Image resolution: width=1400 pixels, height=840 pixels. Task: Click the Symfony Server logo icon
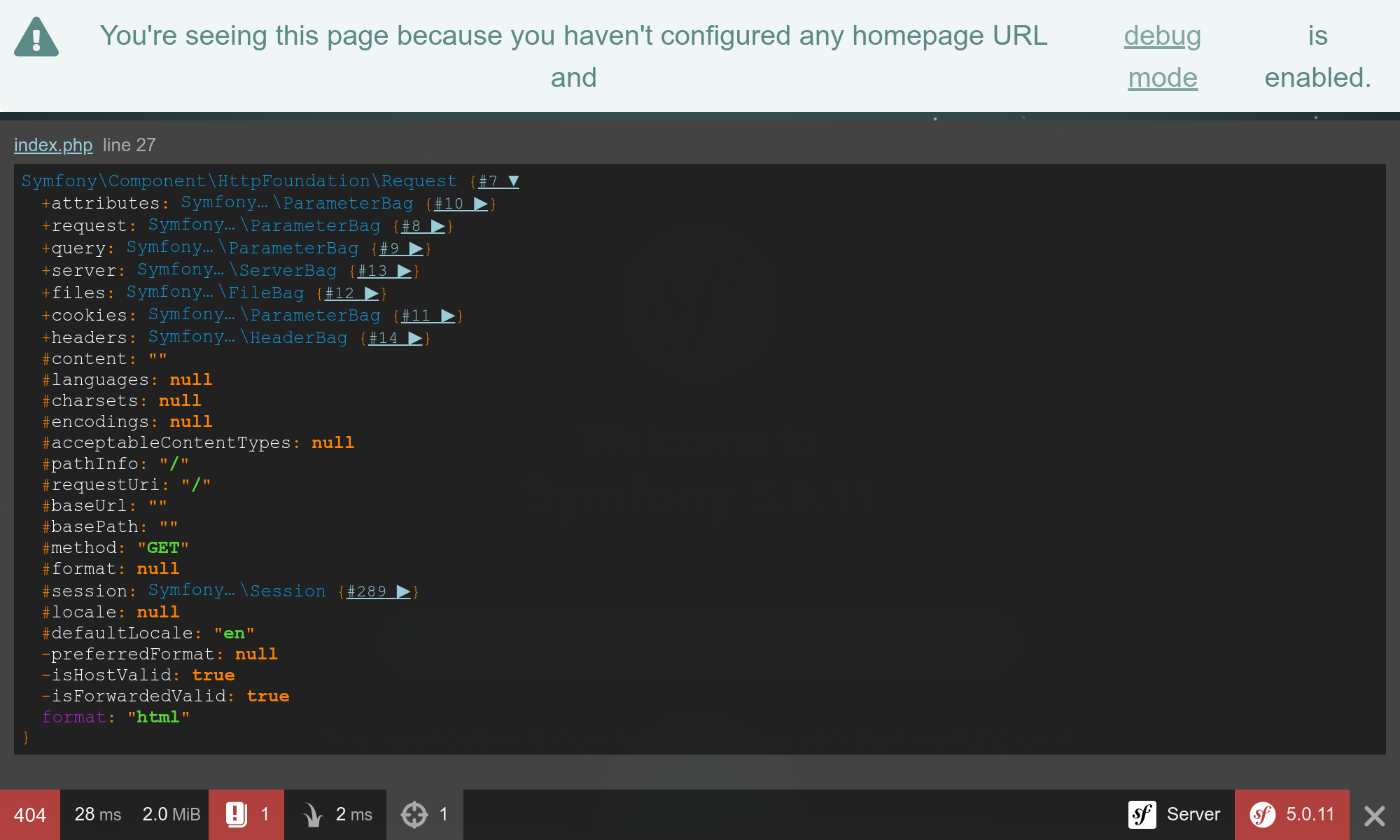click(1142, 815)
